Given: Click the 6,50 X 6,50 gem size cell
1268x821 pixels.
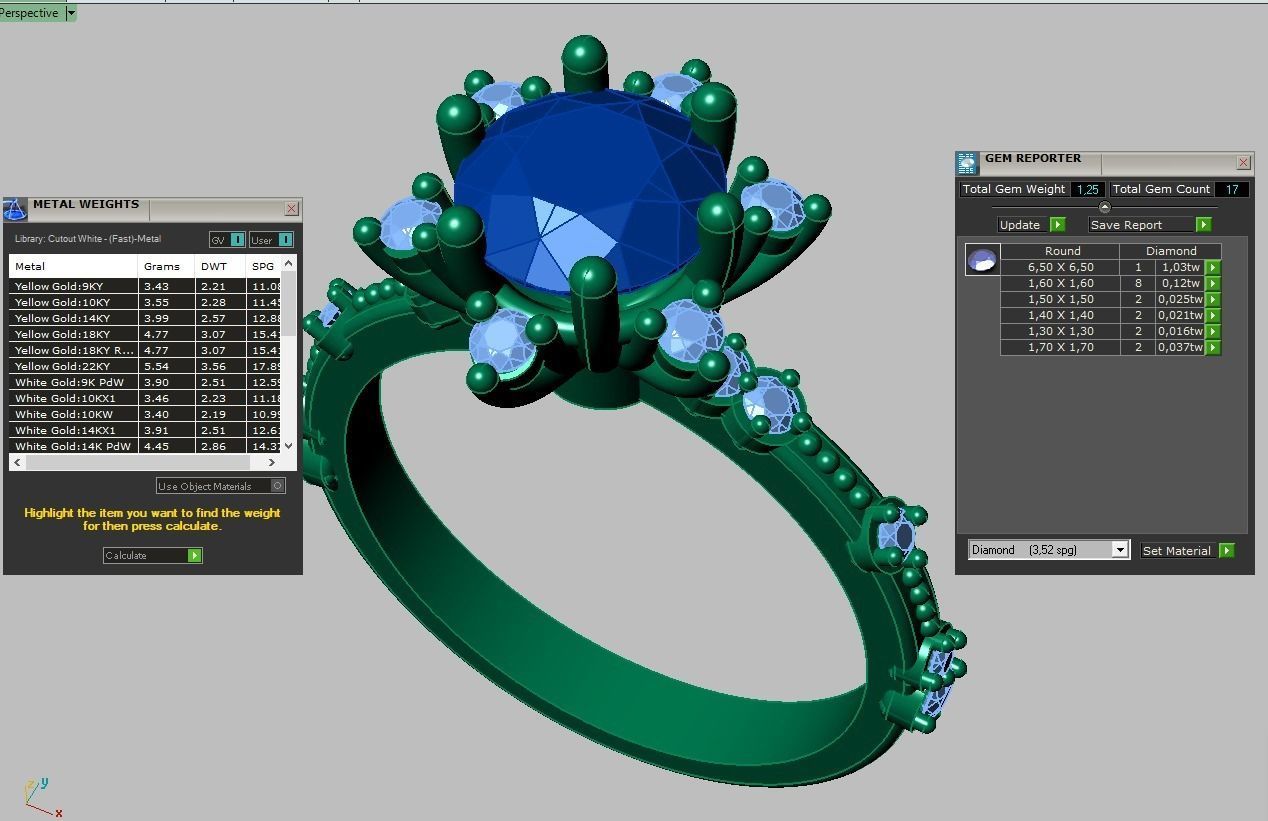Looking at the screenshot, I should [1060, 267].
